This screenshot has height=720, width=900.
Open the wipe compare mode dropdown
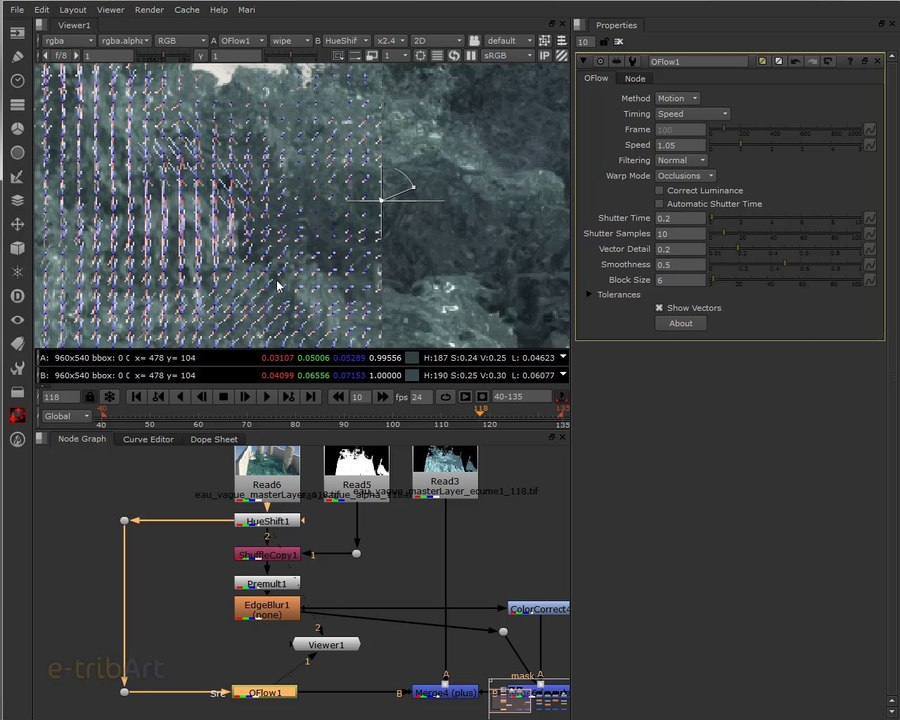tap(290, 41)
